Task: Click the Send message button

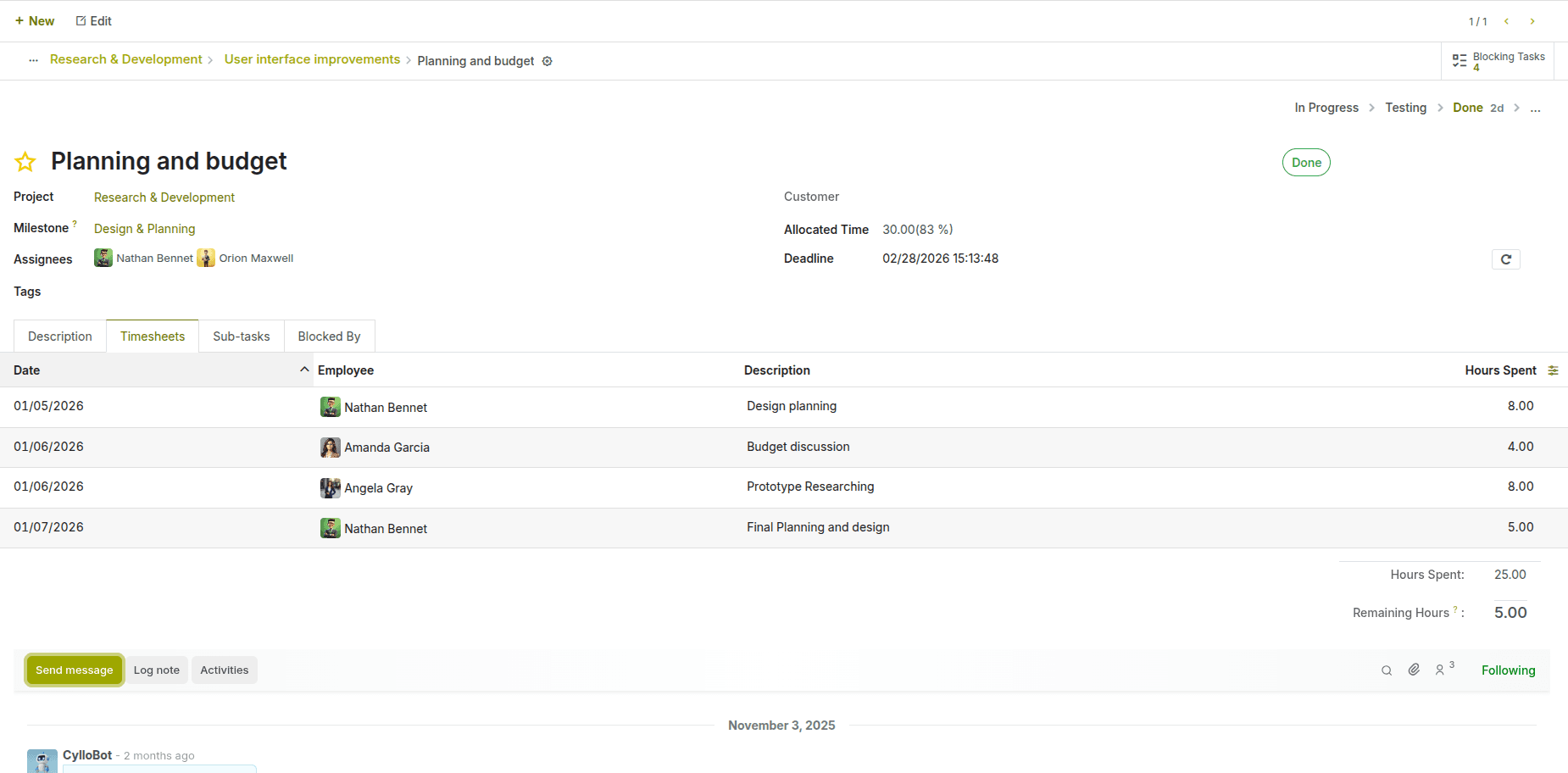Action: pos(75,670)
